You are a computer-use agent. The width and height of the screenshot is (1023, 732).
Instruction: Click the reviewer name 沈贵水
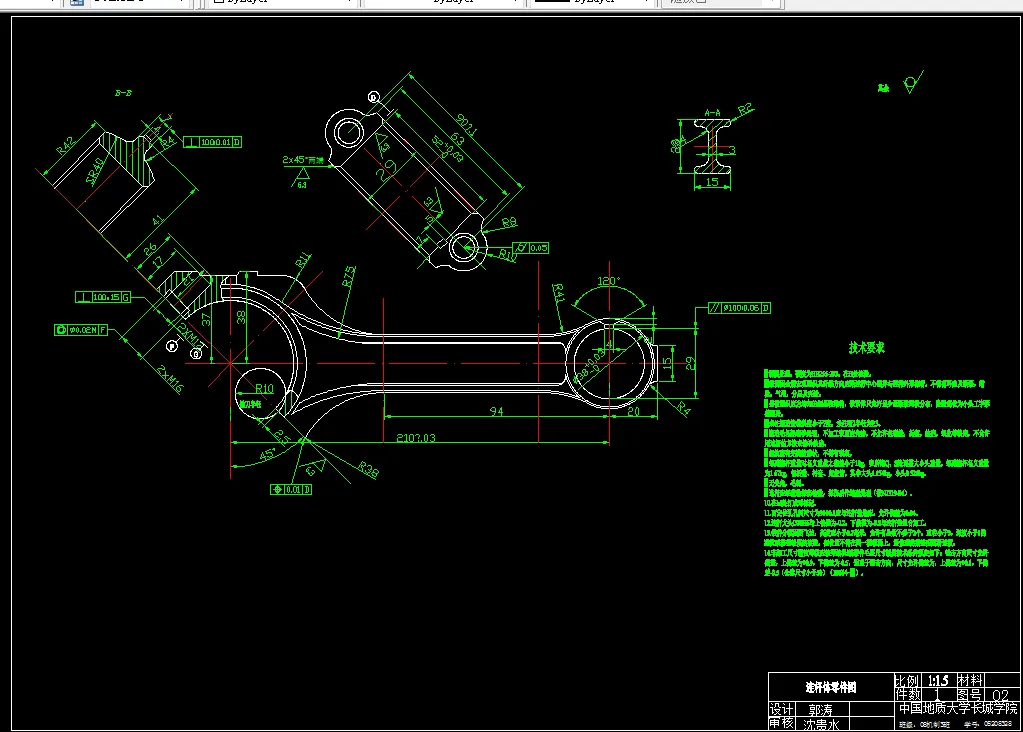click(821, 724)
